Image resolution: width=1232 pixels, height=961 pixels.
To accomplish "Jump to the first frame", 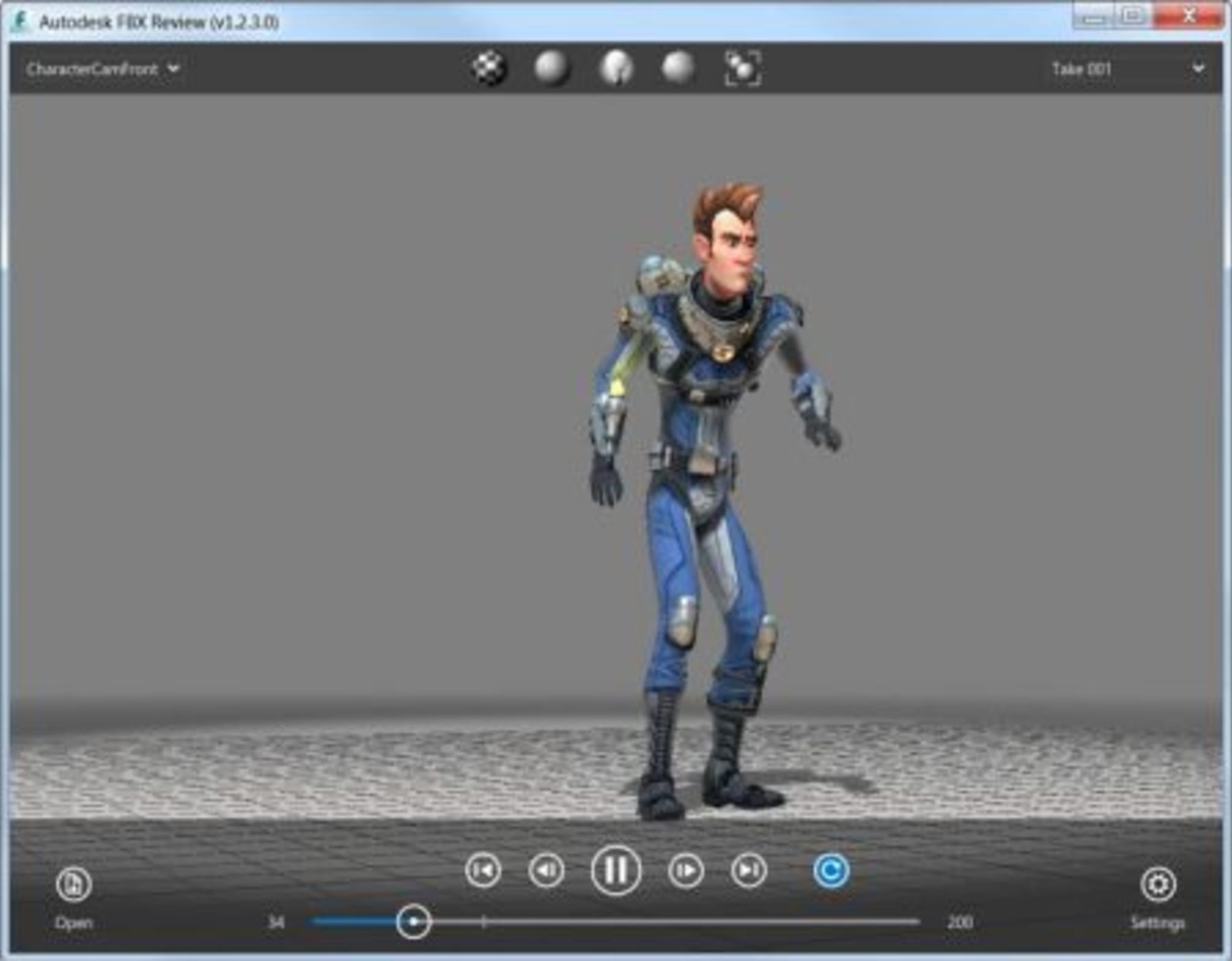I will [483, 870].
